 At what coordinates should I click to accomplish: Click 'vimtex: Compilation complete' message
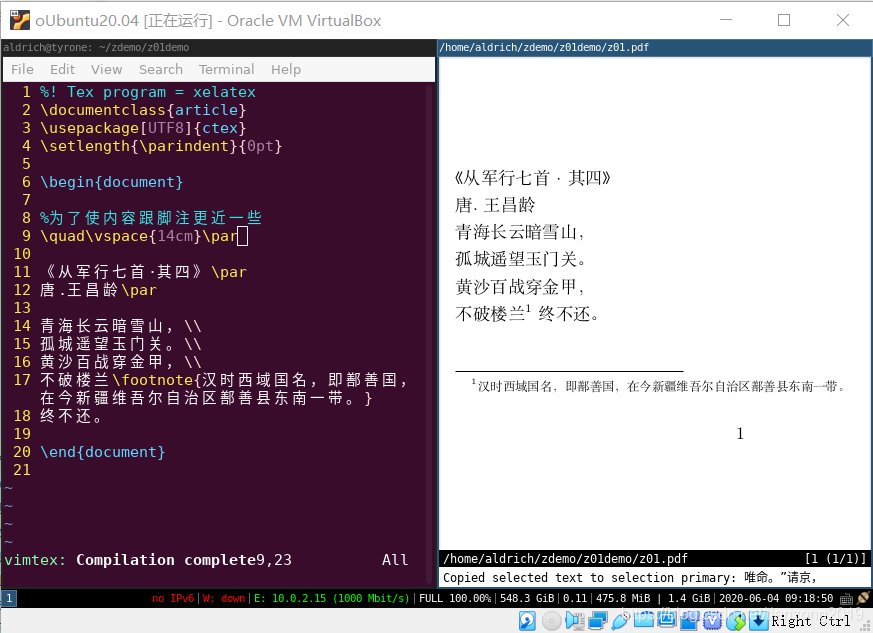click(129, 560)
